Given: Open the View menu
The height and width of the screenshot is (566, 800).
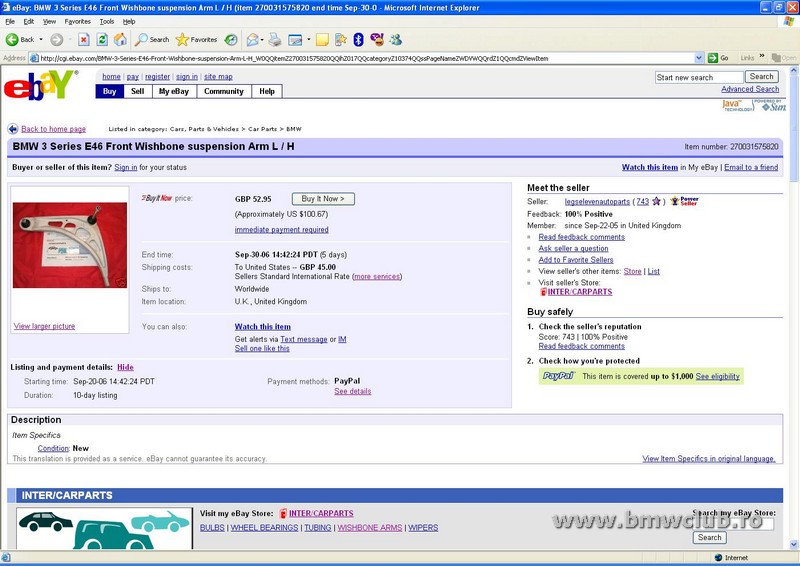Looking at the screenshot, I should [49, 21].
